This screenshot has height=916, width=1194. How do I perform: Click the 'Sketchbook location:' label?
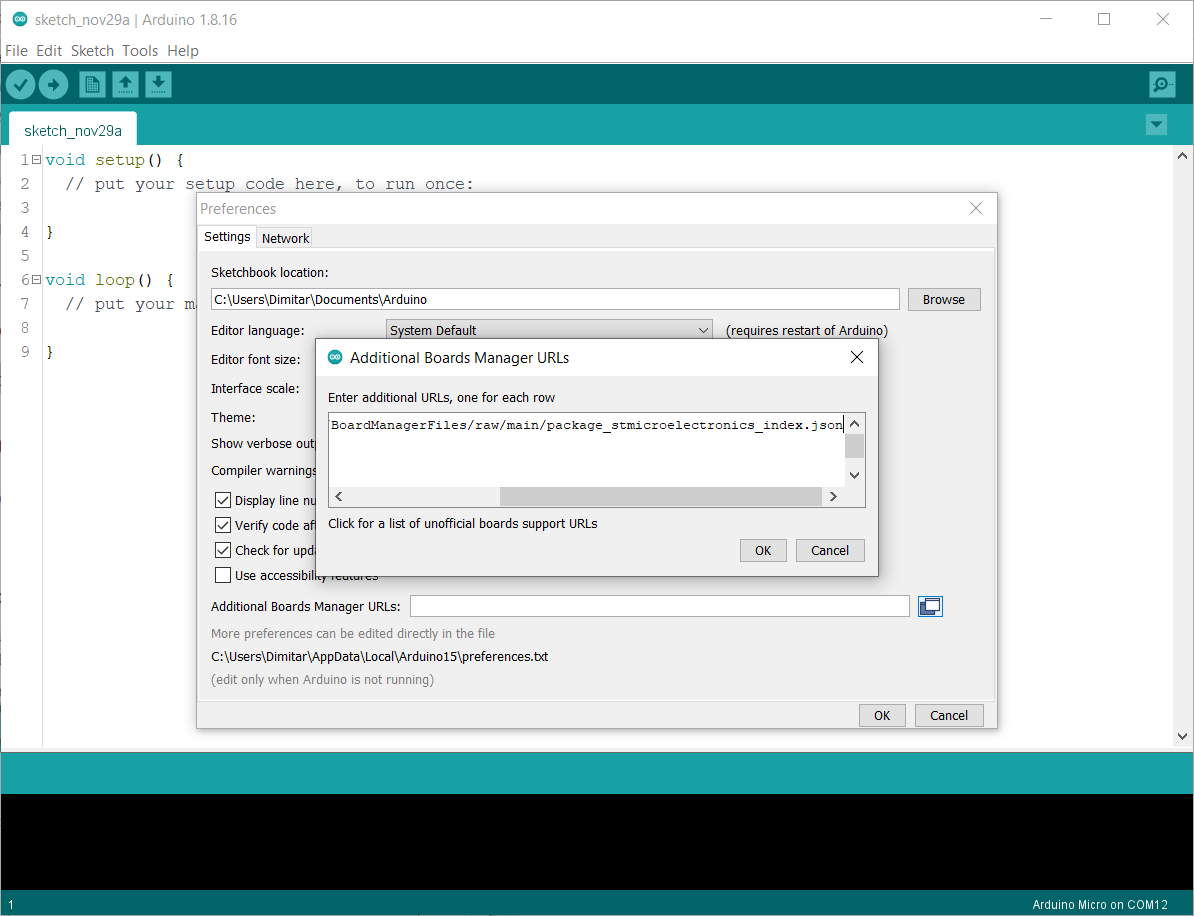pos(270,273)
